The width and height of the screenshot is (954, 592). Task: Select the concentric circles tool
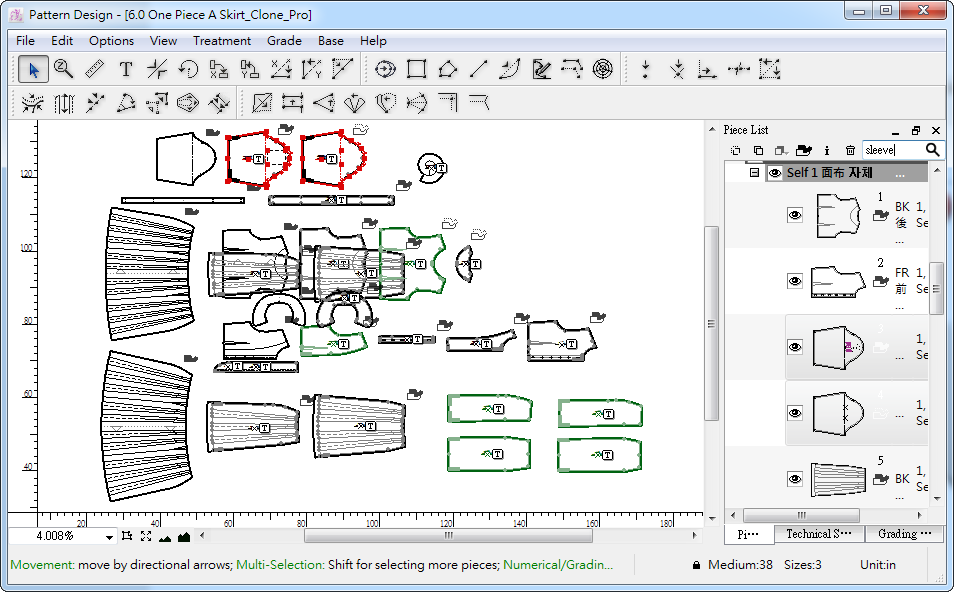pos(602,69)
